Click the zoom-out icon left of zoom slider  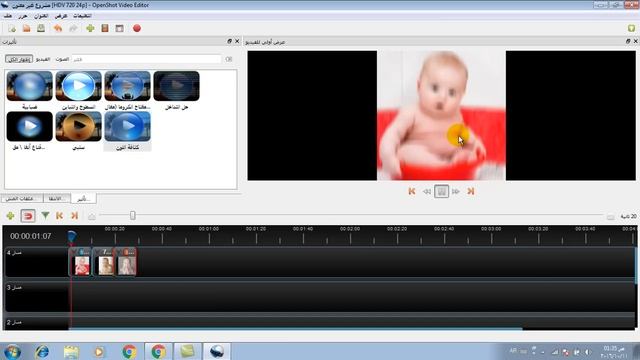tap(92, 216)
